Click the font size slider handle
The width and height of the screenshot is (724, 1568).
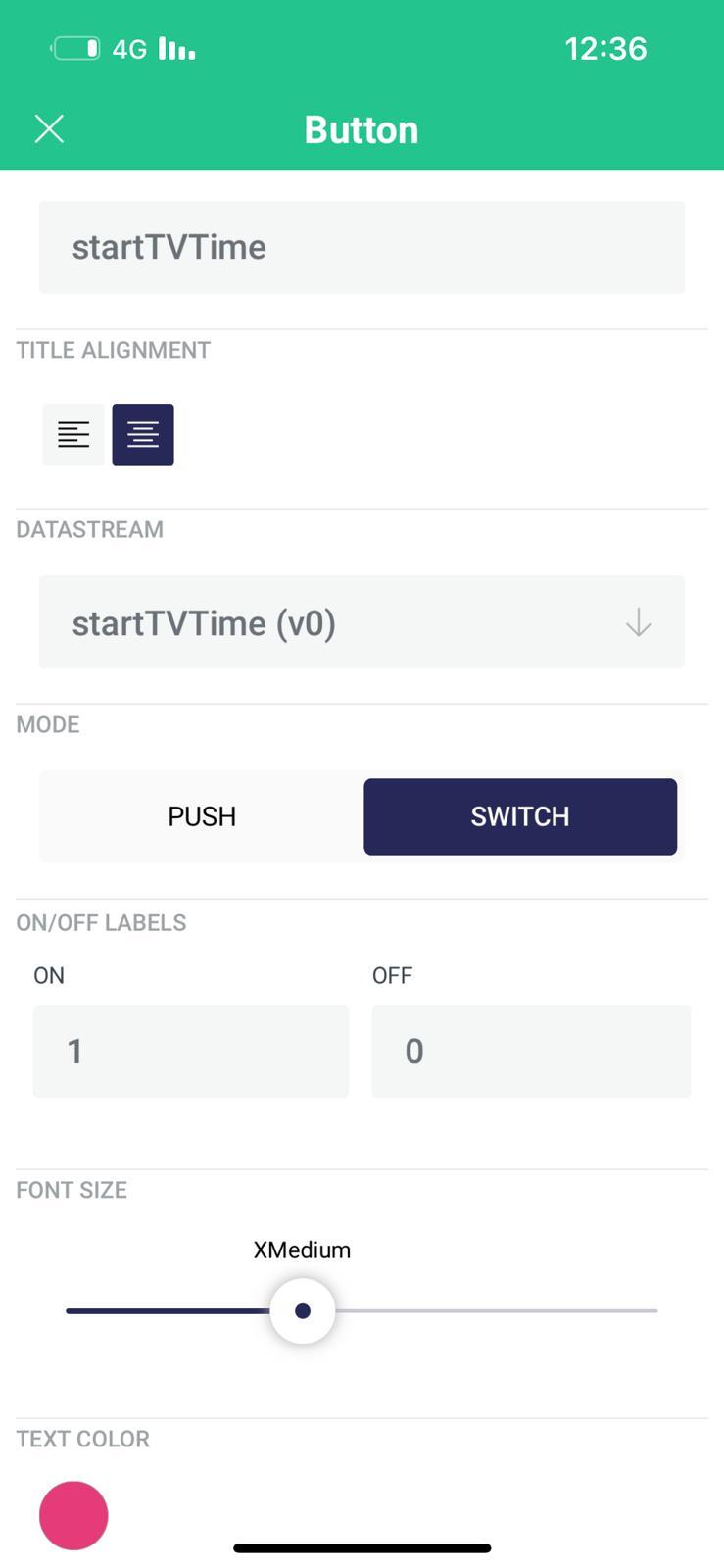303,1310
